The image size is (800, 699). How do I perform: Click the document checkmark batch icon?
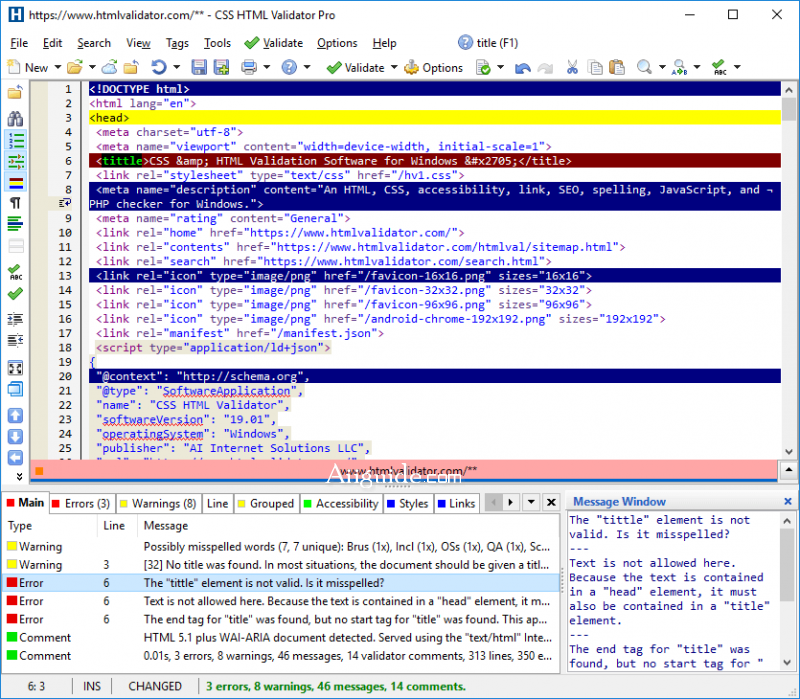pyautogui.click(x=483, y=67)
